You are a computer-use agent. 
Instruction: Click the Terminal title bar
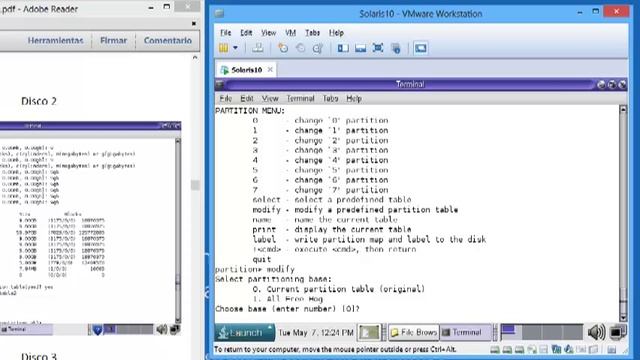[410, 84]
